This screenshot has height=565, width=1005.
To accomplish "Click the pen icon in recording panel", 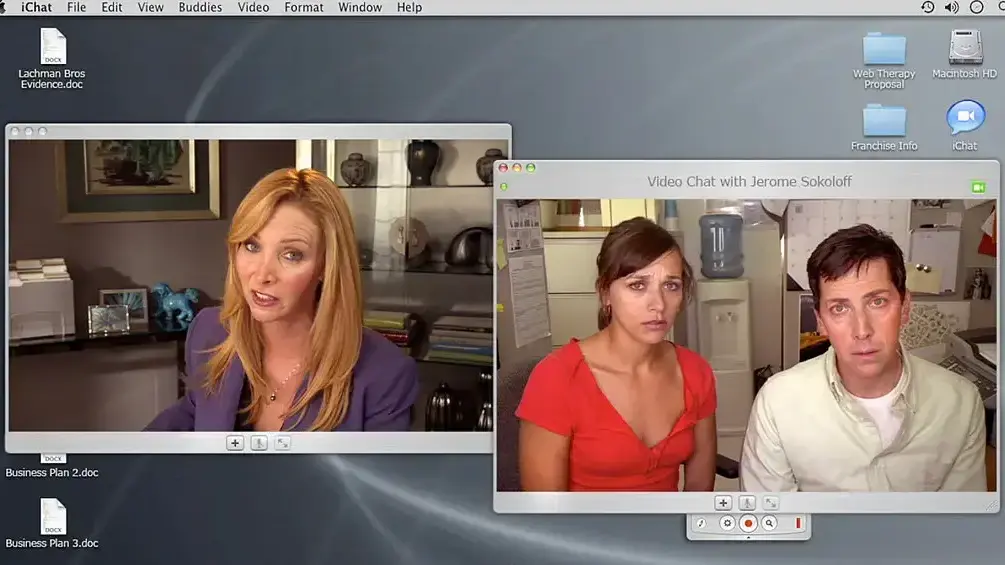I will [x=701, y=523].
